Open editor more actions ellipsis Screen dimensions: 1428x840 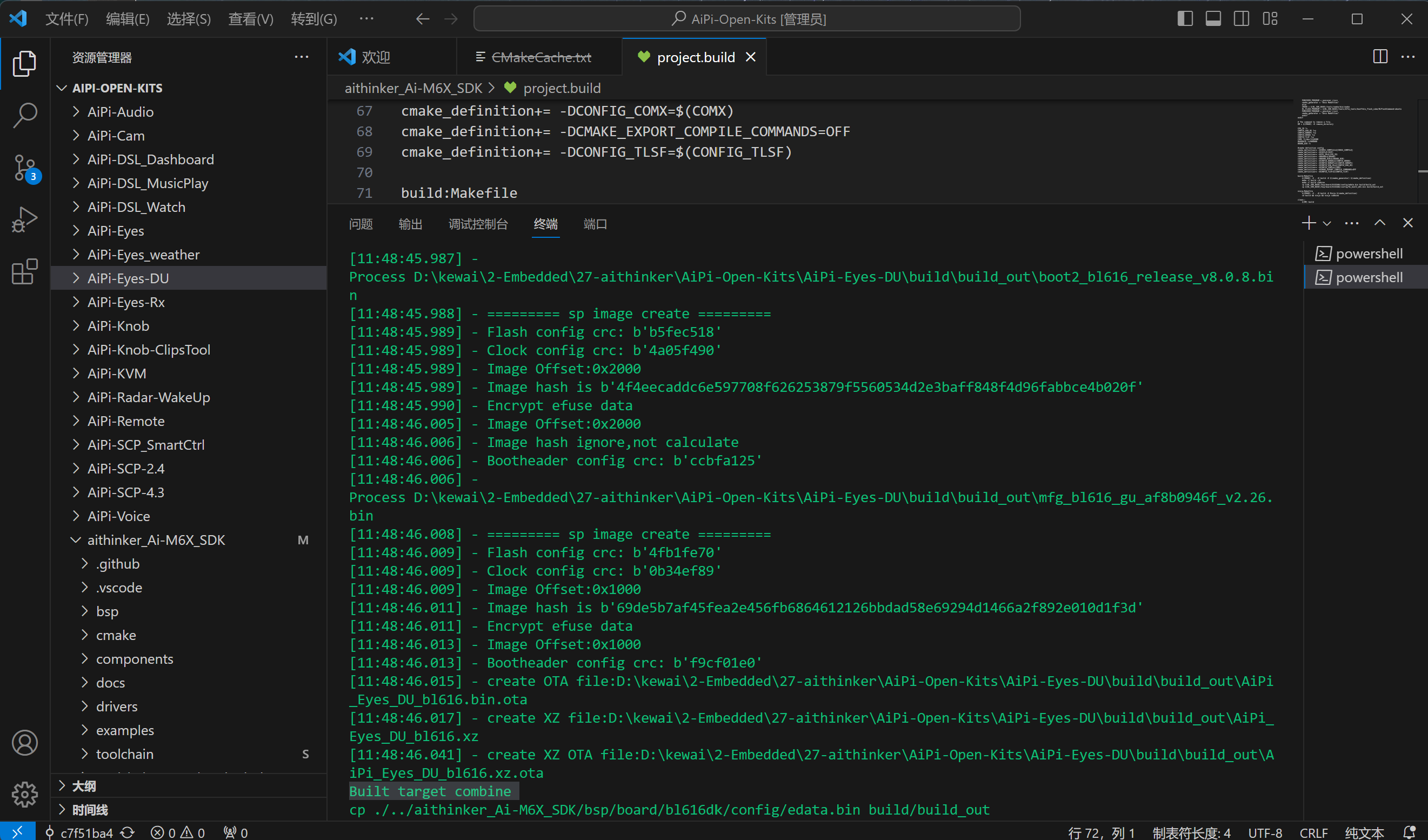tap(1408, 57)
